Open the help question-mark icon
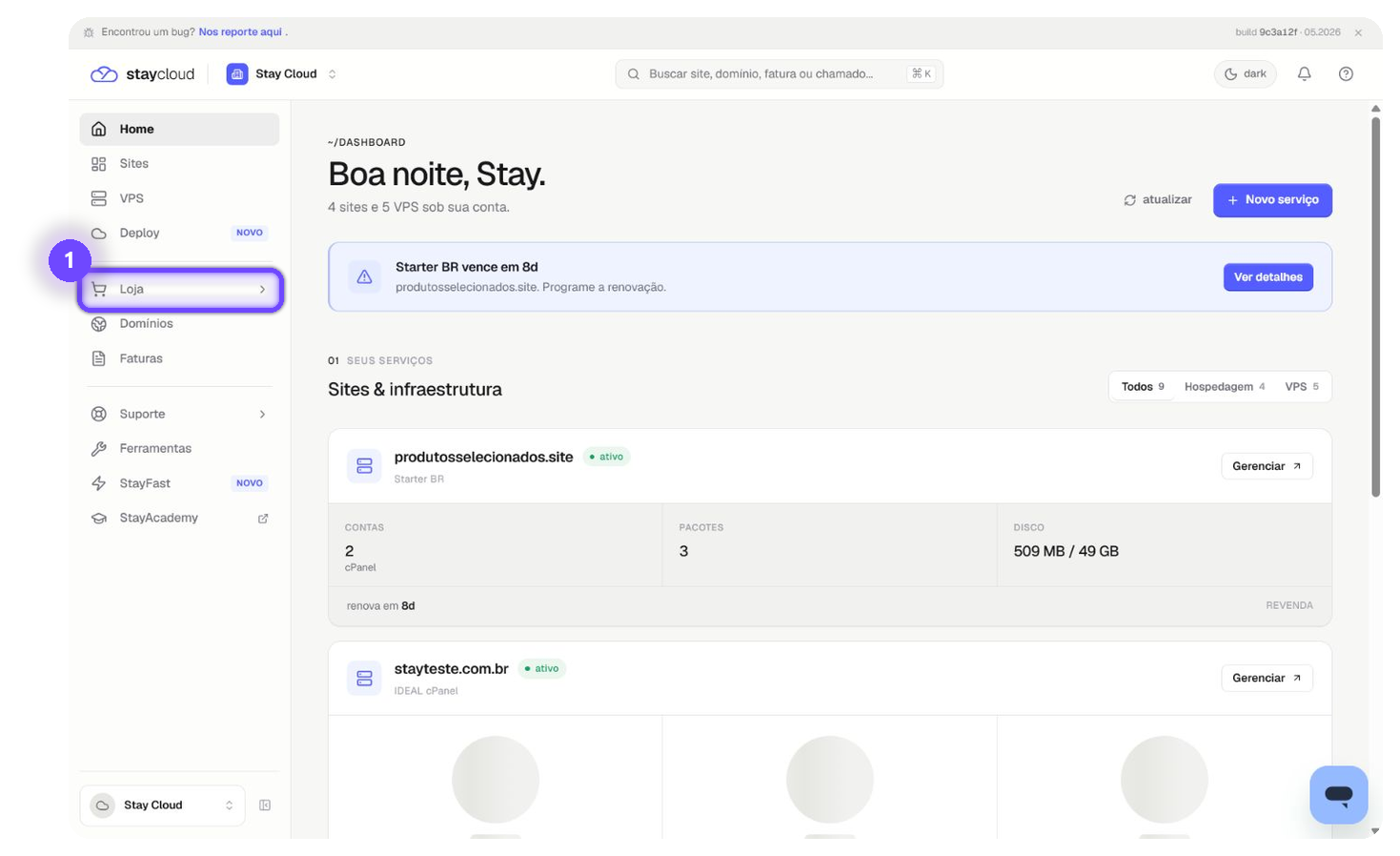This screenshot has width=1400, height=856. 1346,74
